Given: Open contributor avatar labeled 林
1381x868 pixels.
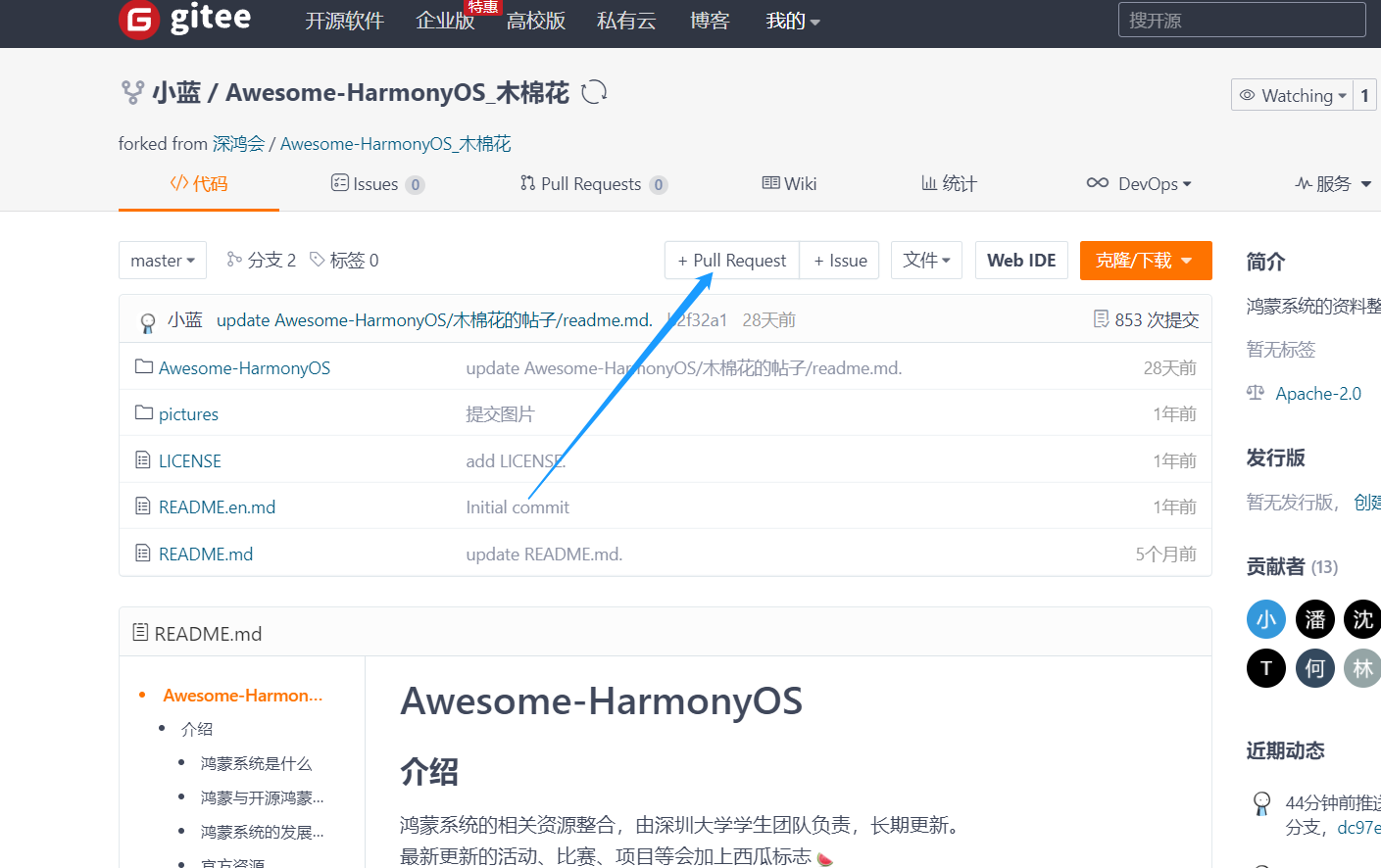Looking at the screenshot, I should pos(1362,668).
